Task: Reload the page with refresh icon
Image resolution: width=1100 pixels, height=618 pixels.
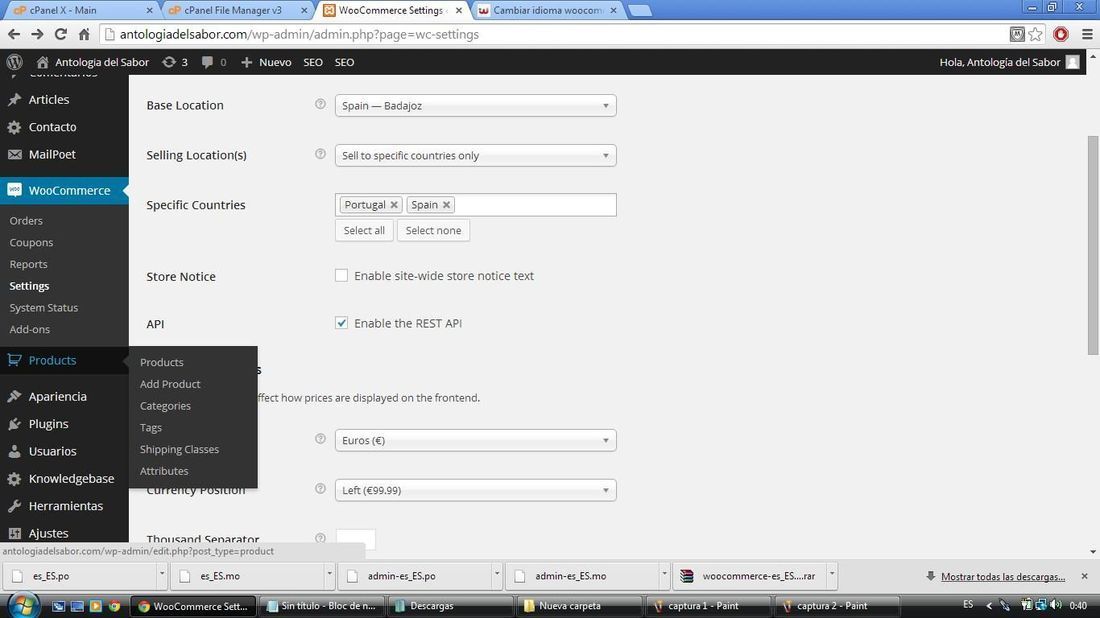Action: click(60, 34)
